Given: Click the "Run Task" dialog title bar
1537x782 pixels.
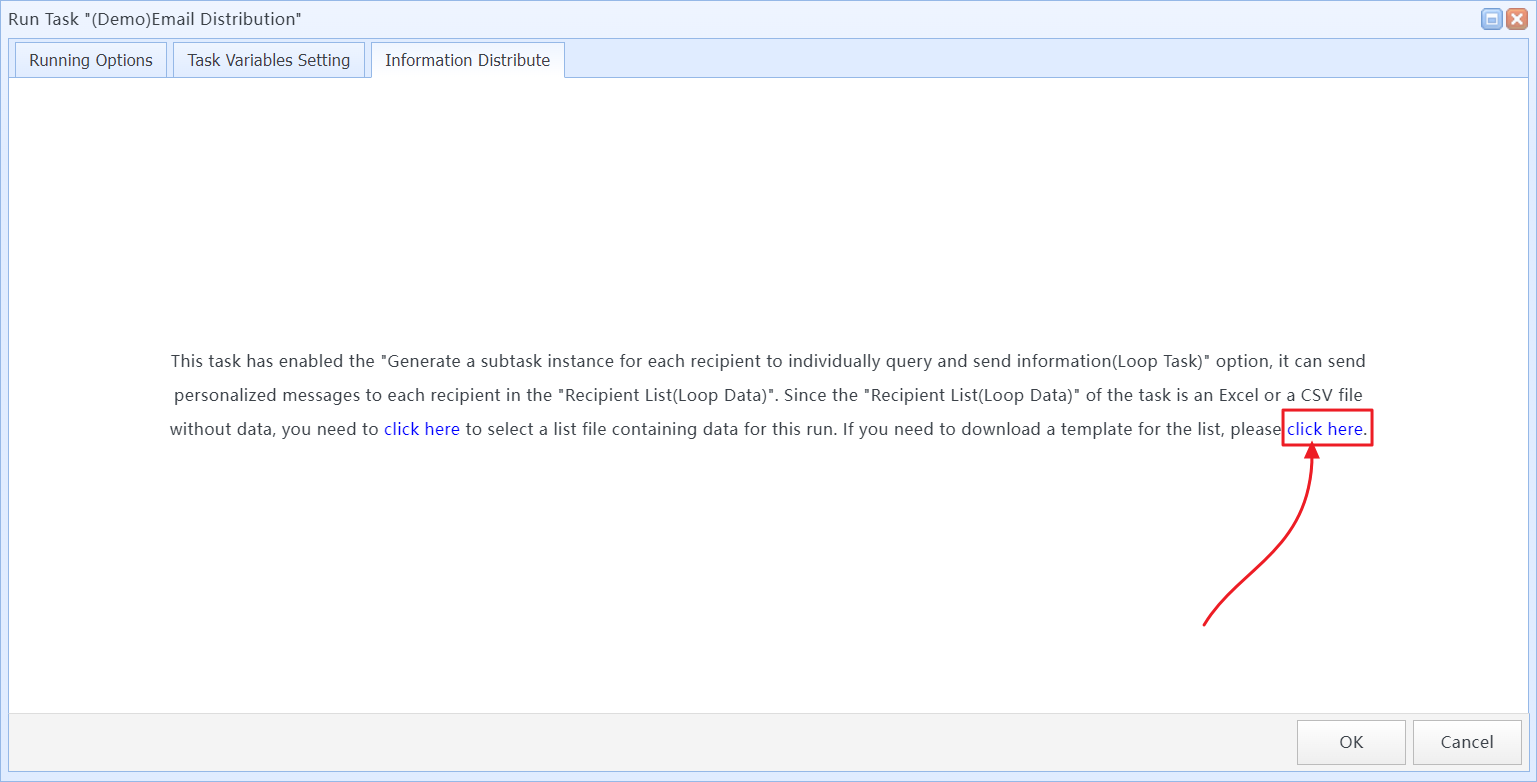Looking at the screenshot, I should [x=700, y=19].
